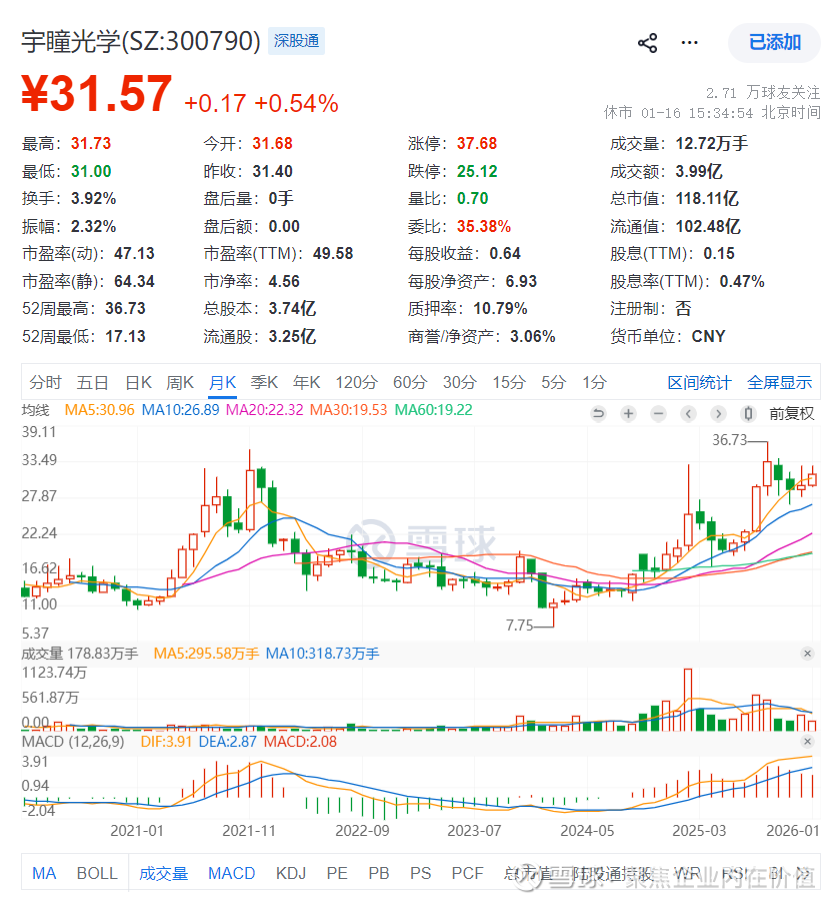The image size is (840, 903).
Task: Open 区间统计 range statistics
Action: [699, 382]
